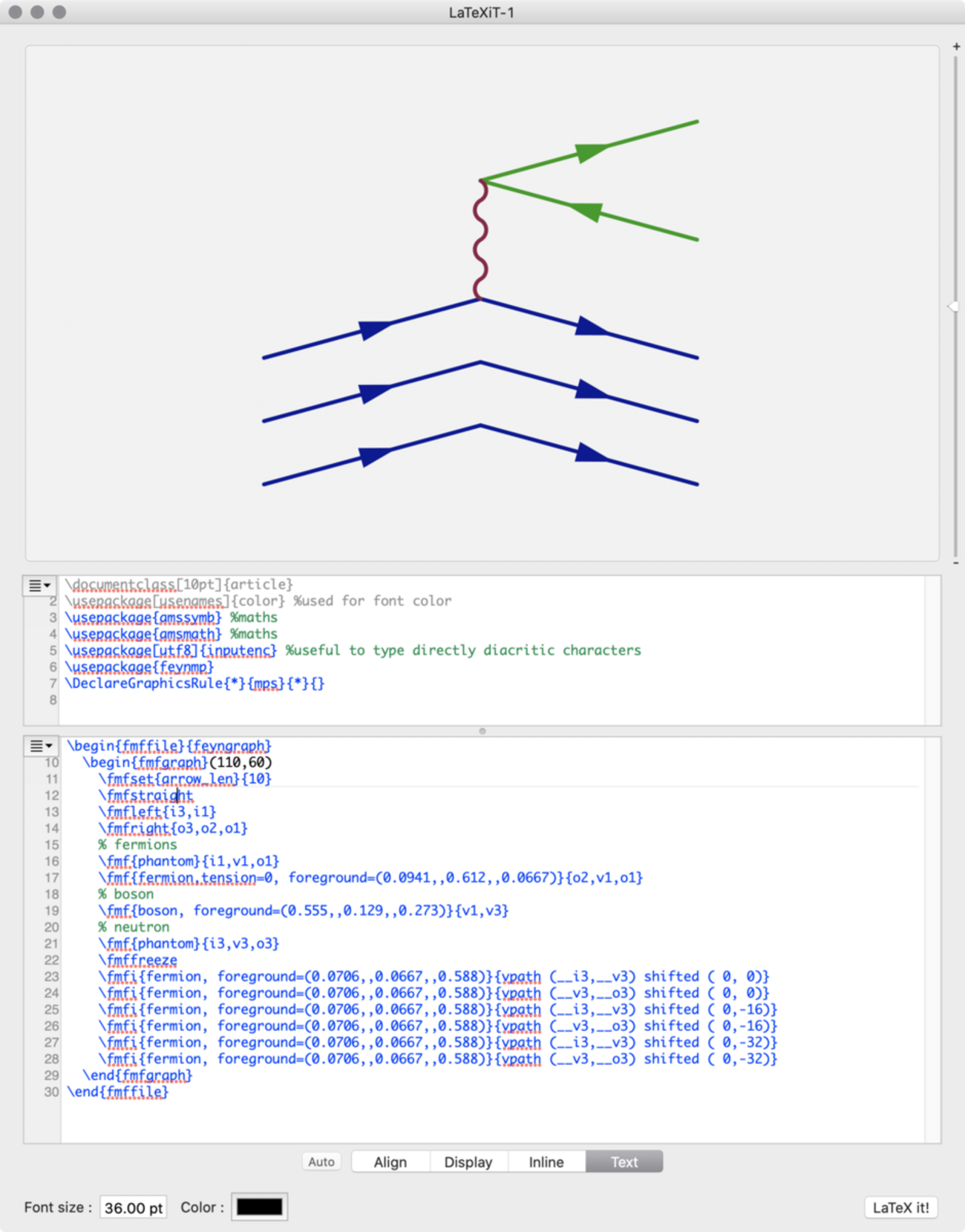965x1232 pixels.
Task: Open the body editor options menu icon
Action: coord(40,746)
